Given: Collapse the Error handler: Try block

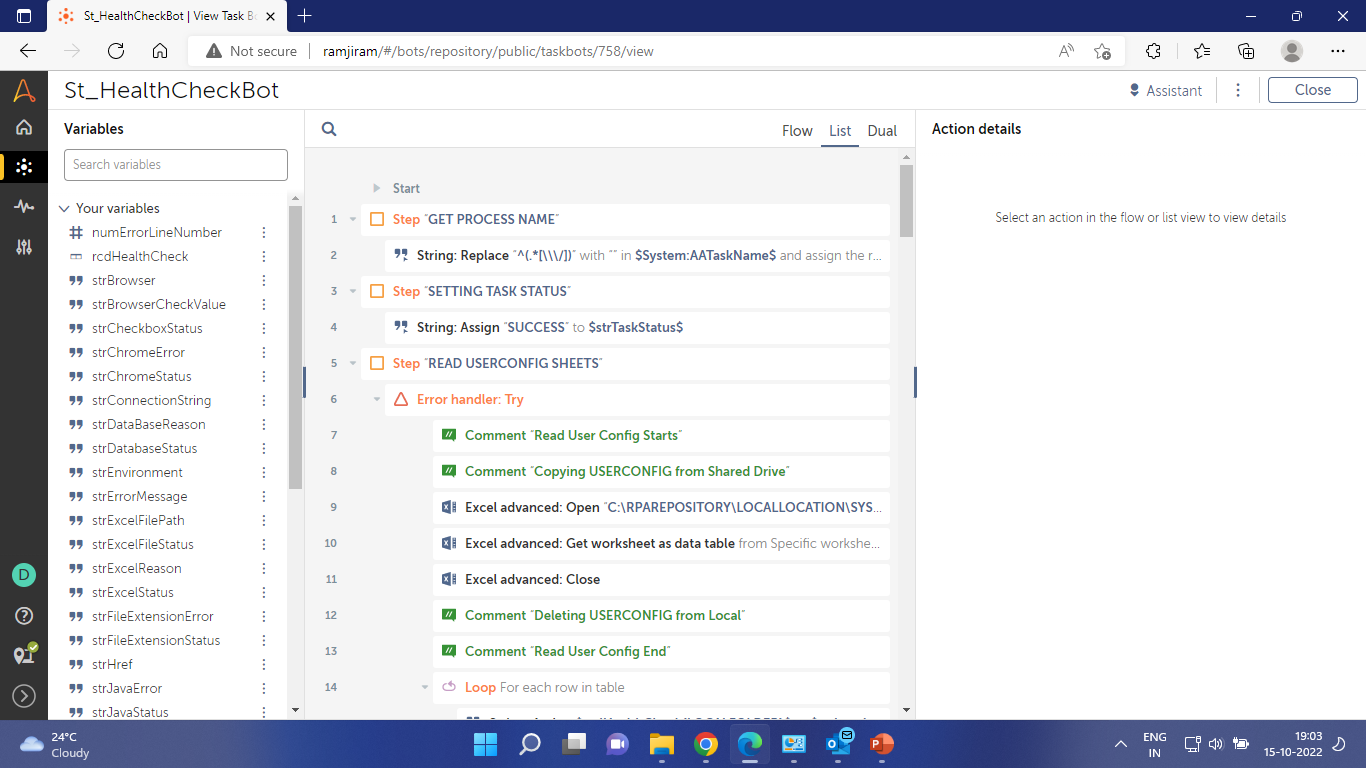Looking at the screenshot, I should [x=377, y=399].
